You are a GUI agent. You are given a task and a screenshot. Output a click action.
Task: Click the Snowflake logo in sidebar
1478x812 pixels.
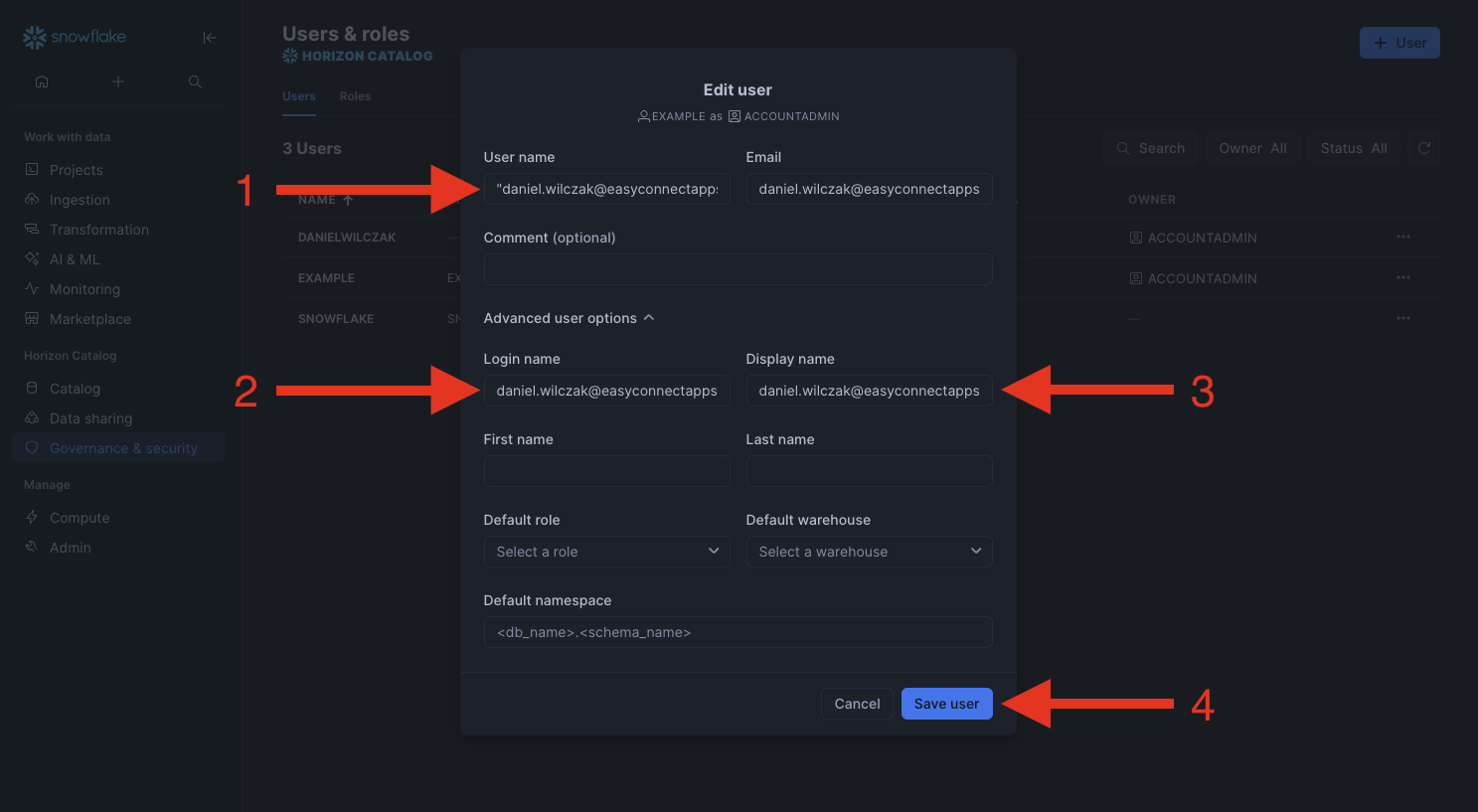75,37
